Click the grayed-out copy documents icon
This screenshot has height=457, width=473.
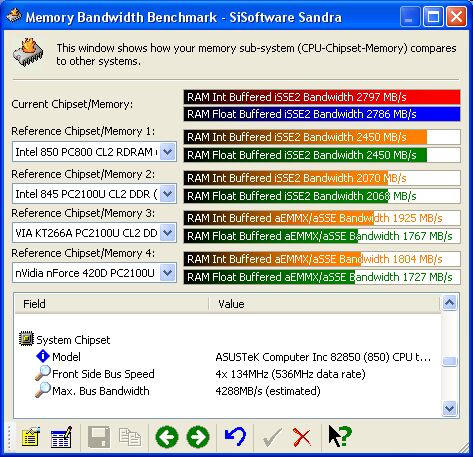coord(130,437)
